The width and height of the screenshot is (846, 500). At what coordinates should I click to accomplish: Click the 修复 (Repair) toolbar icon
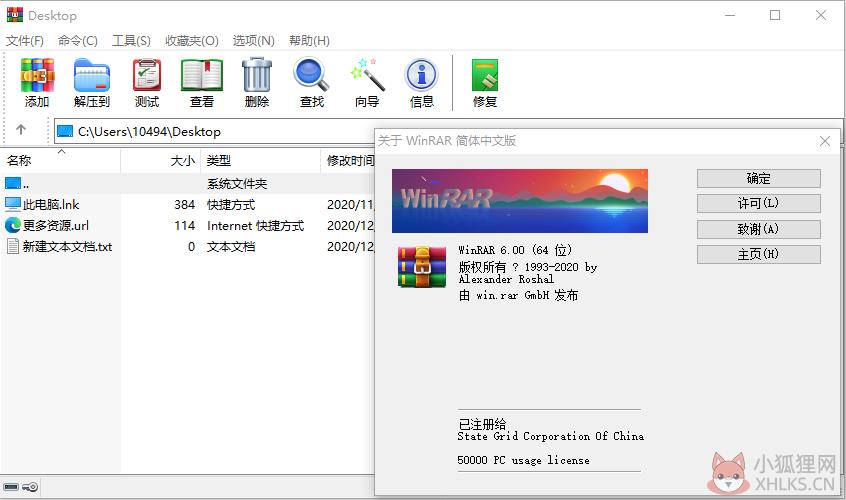point(485,76)
